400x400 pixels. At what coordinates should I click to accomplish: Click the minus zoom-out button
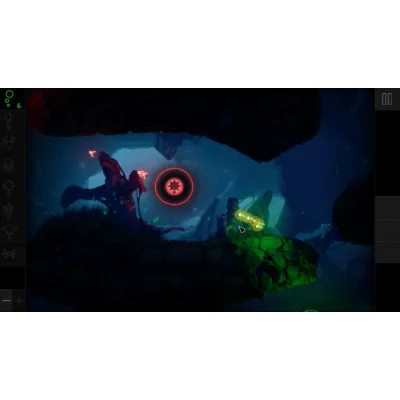point(7,300)
